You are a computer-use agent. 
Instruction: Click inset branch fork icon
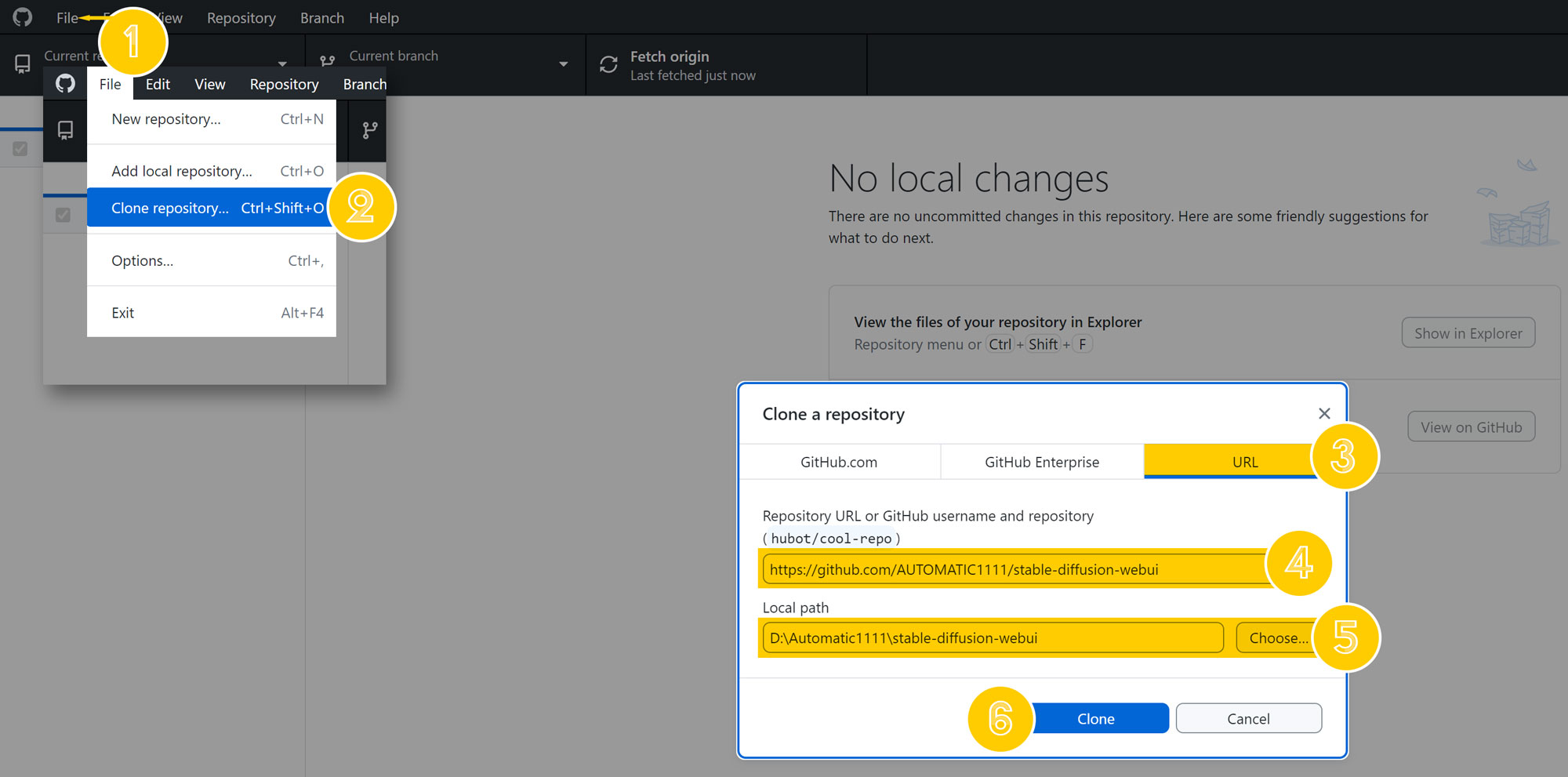click(370, 130)
